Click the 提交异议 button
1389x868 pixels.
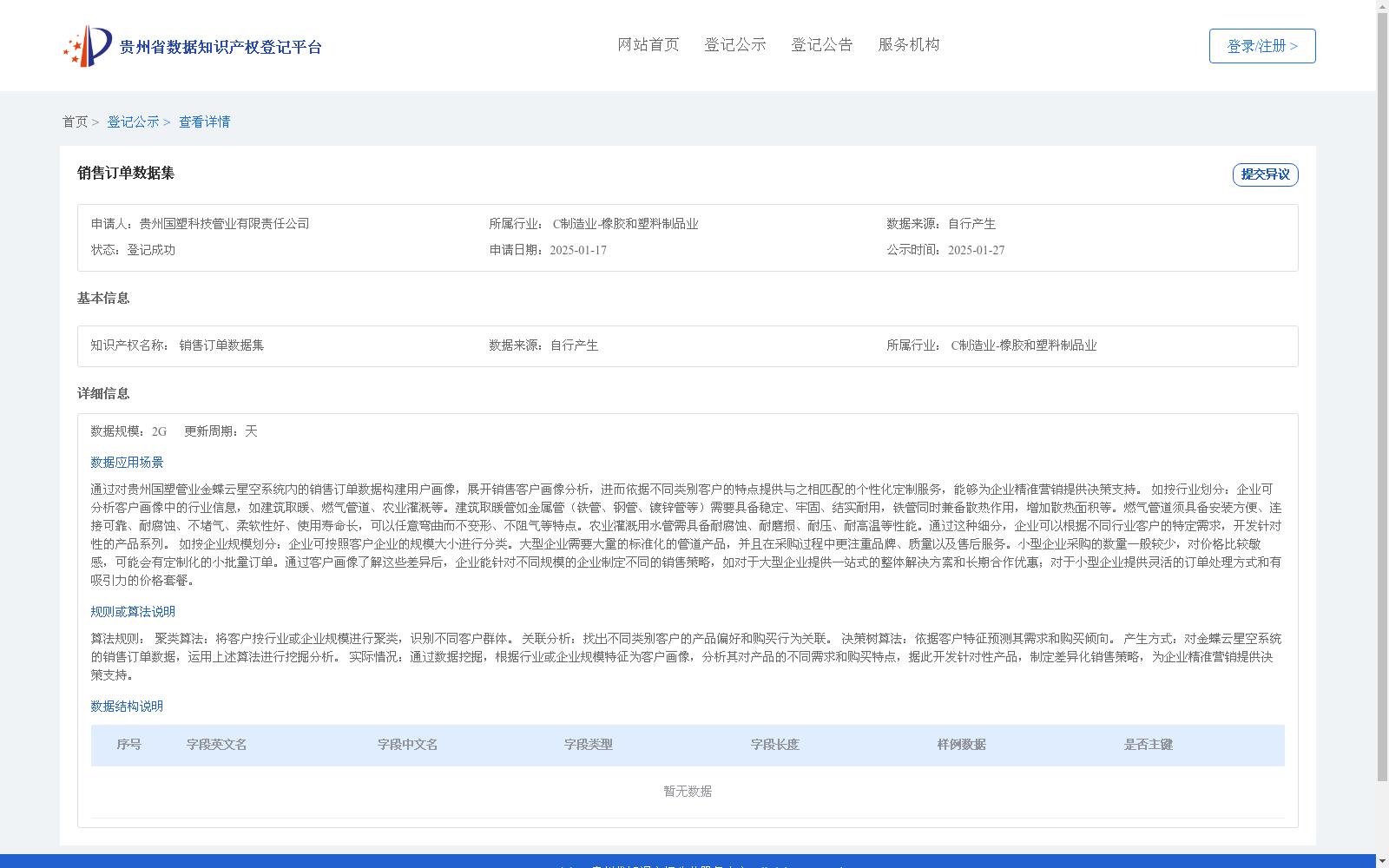pyautogui.click(x=1266, y=174)
